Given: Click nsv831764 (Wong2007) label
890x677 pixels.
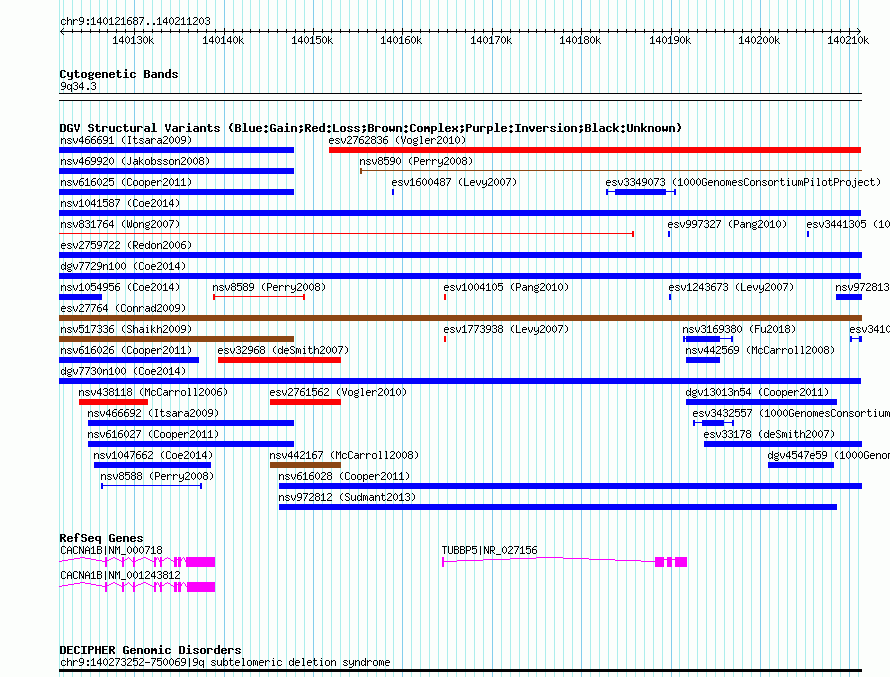Looking at the screenshot, I should [x=120, y=224].
